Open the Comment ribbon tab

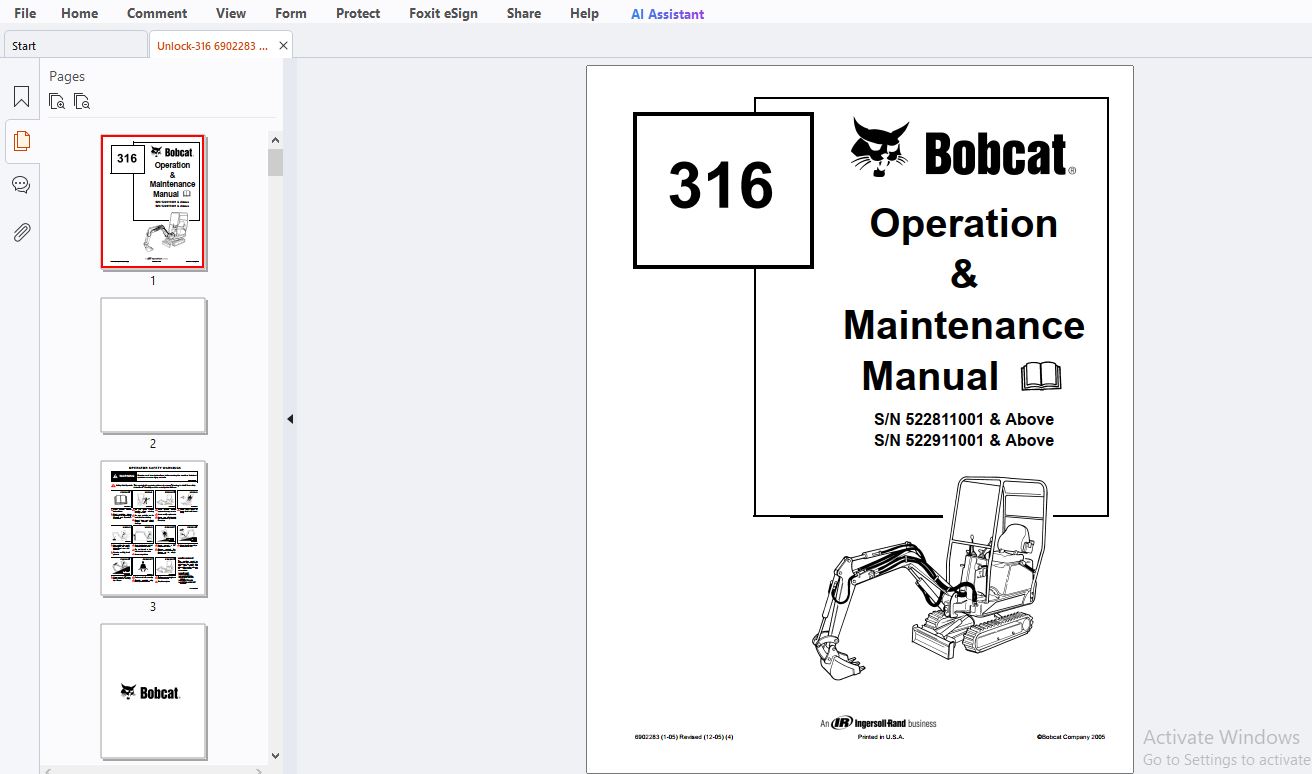[157, 13]
